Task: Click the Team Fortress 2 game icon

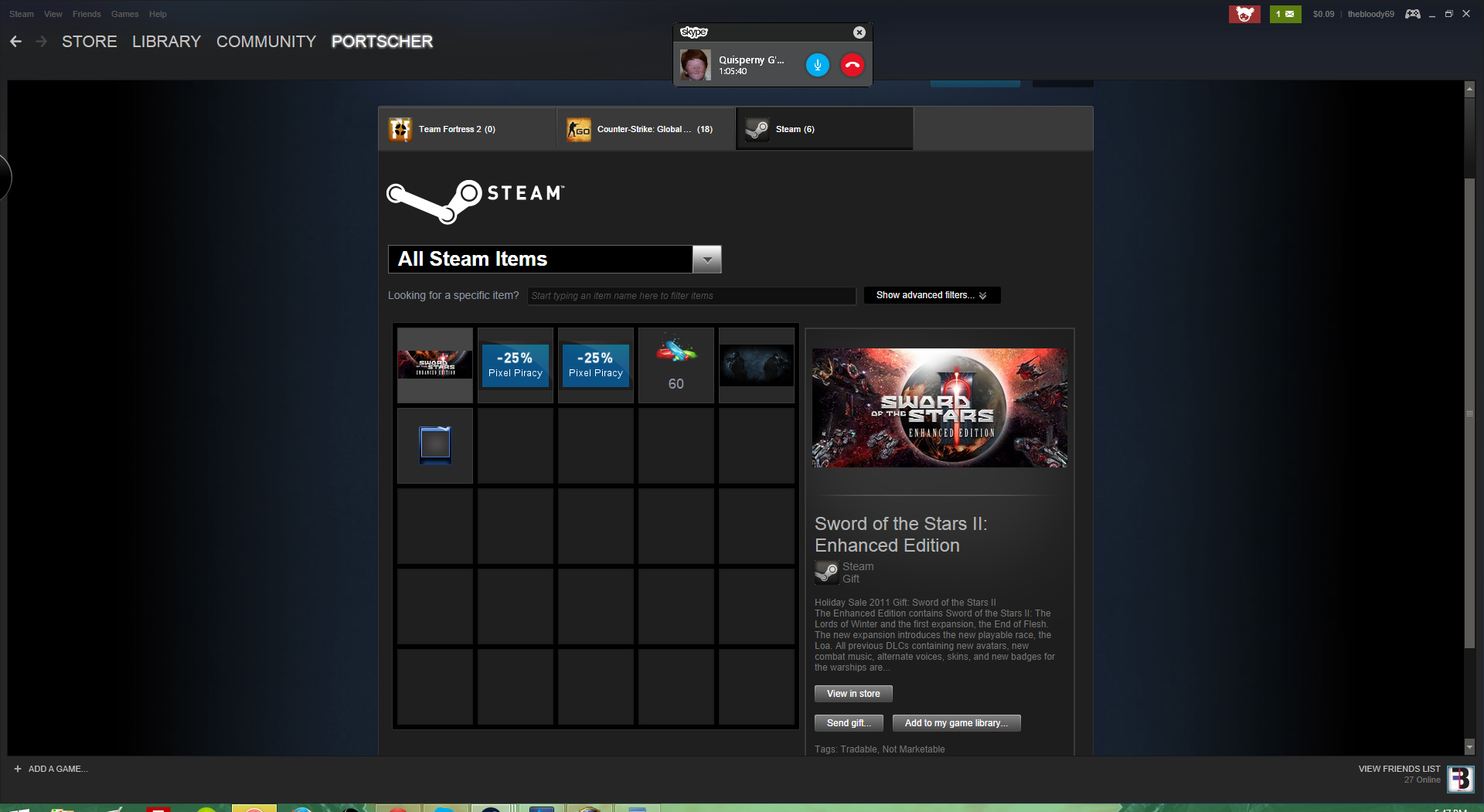Action: [x=400, y=129]
